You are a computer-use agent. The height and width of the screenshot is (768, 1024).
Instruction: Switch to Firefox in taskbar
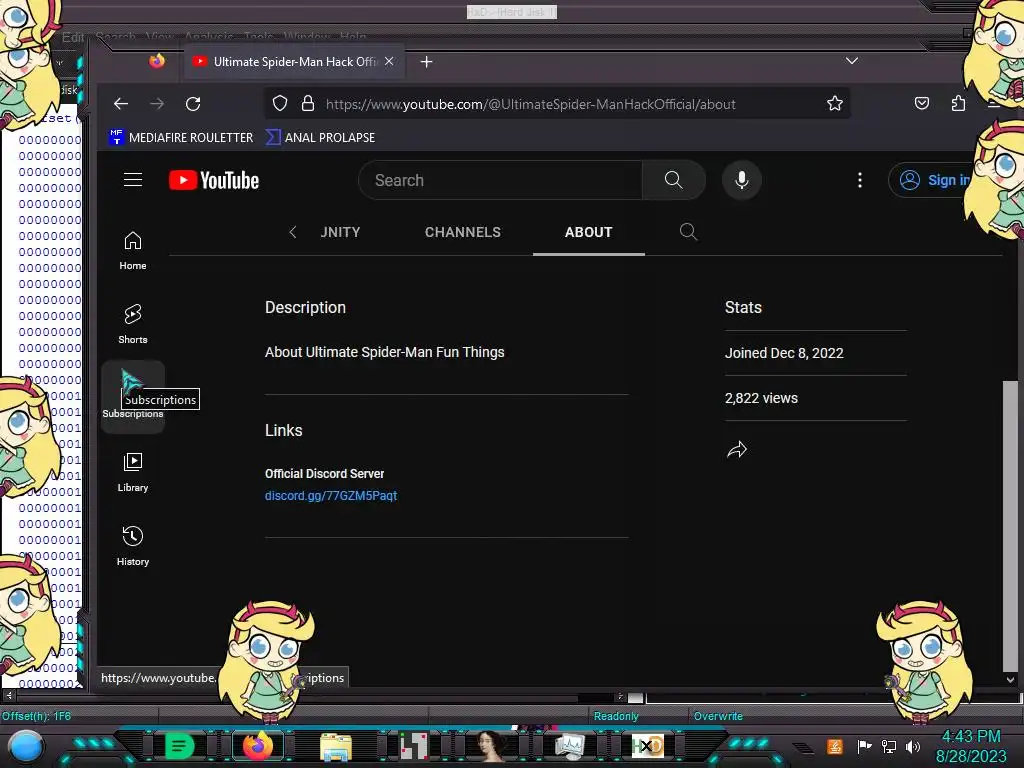tap(257, 746)
